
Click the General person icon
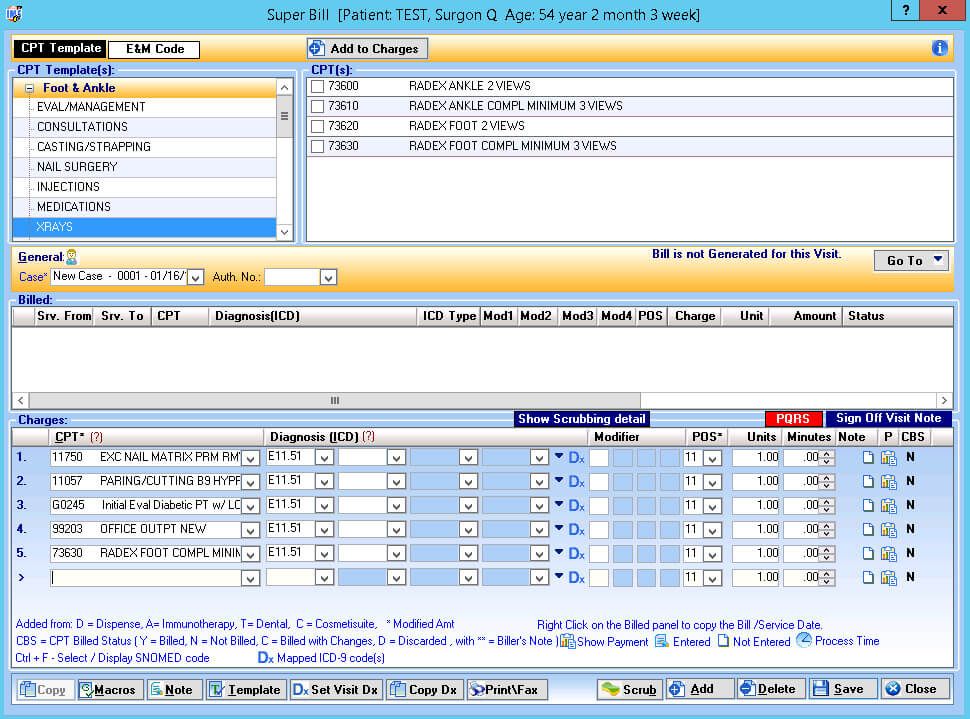coord(71,257)
